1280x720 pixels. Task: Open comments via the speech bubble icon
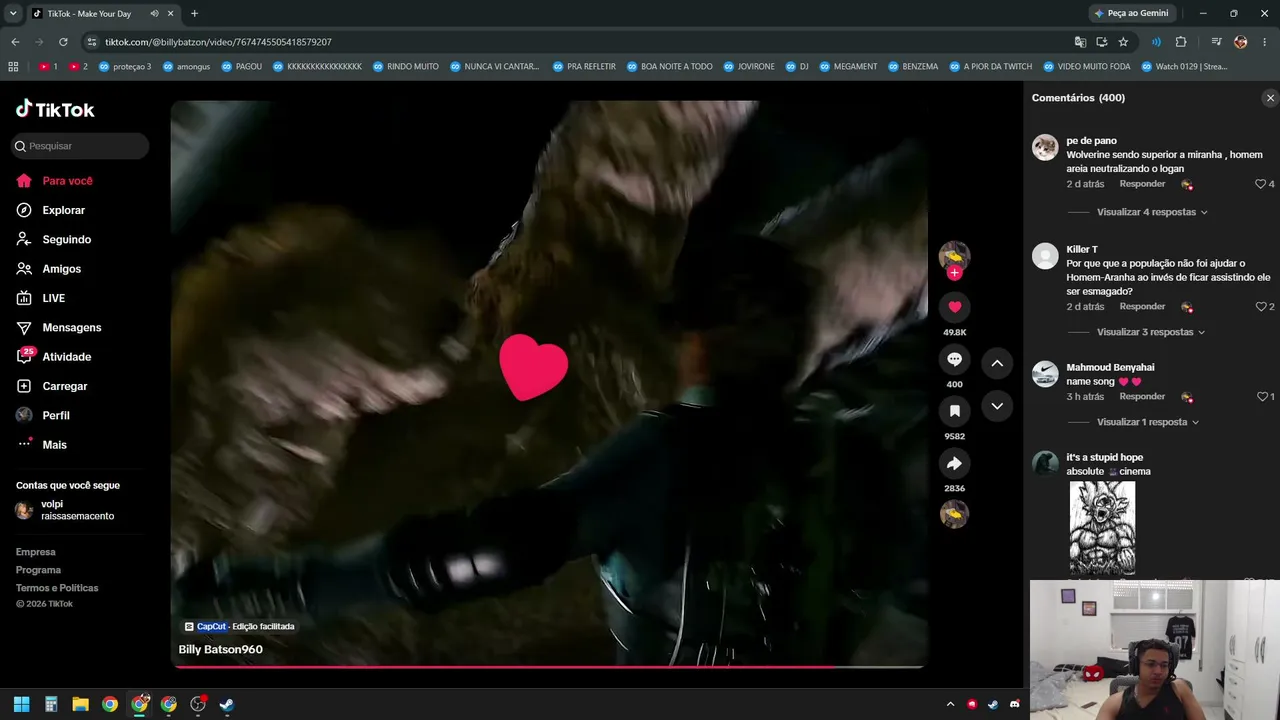point(954,359)
